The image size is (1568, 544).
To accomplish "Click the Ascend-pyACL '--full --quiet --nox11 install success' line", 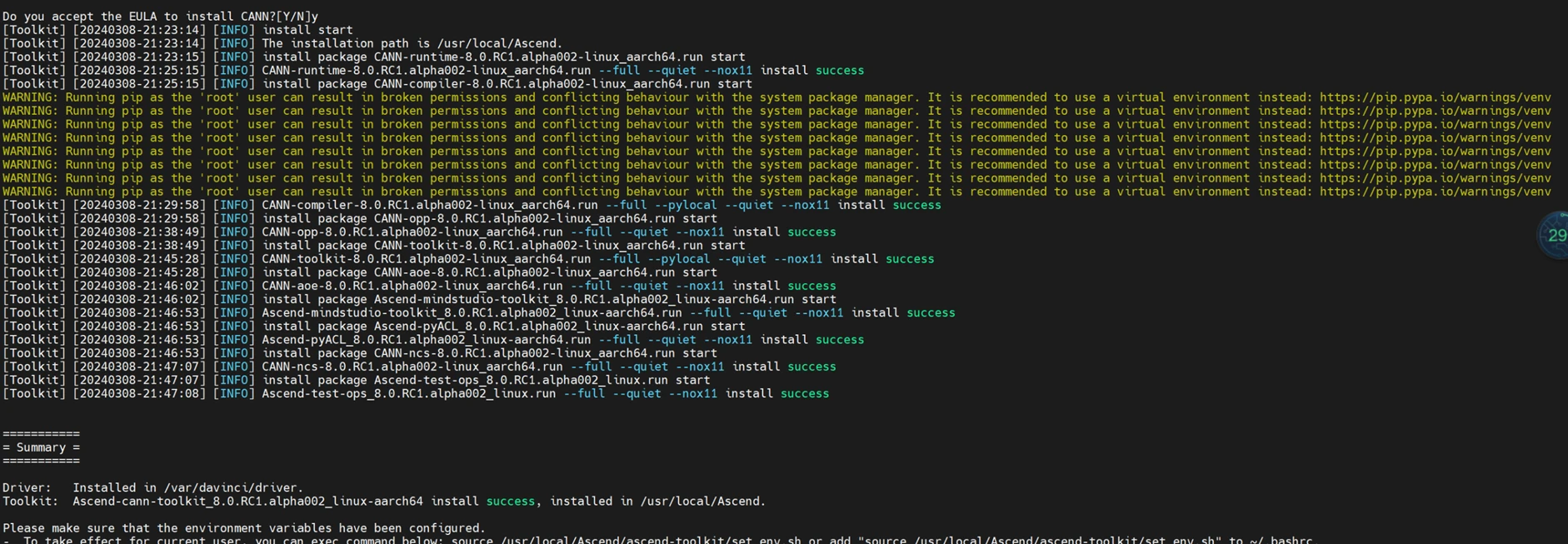I will pos(433,340).
